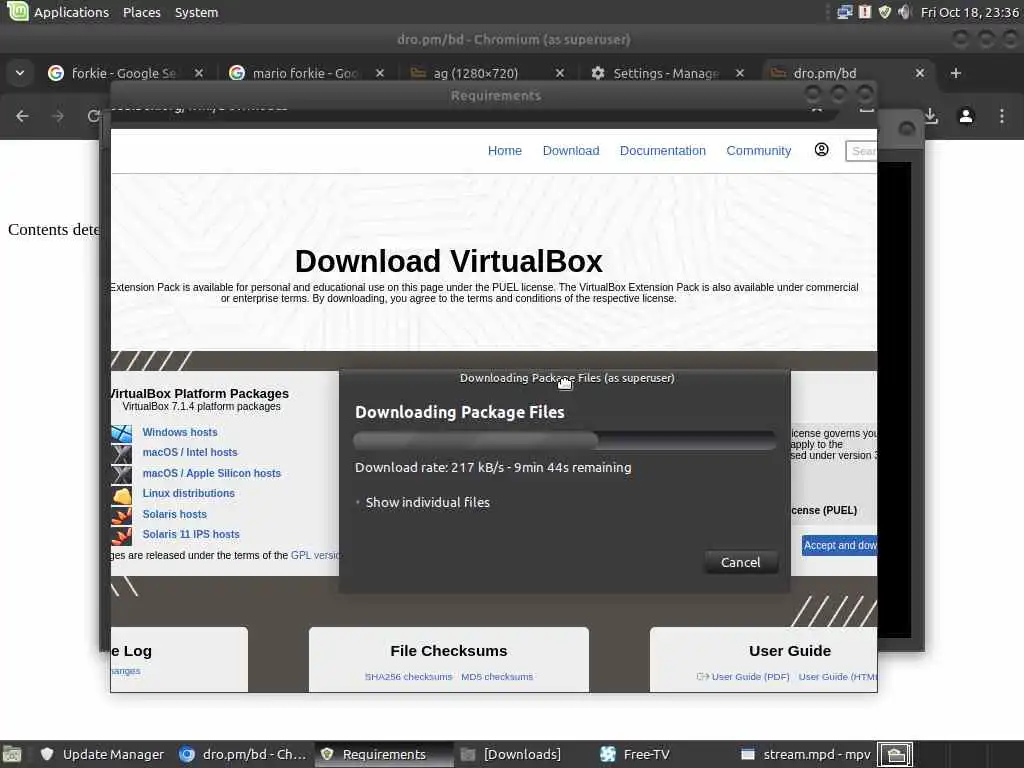The width and height of the screenshot is (1024, 768).
Task: Expand the Chromium tab search dropdown
Action: coord(20,73)
